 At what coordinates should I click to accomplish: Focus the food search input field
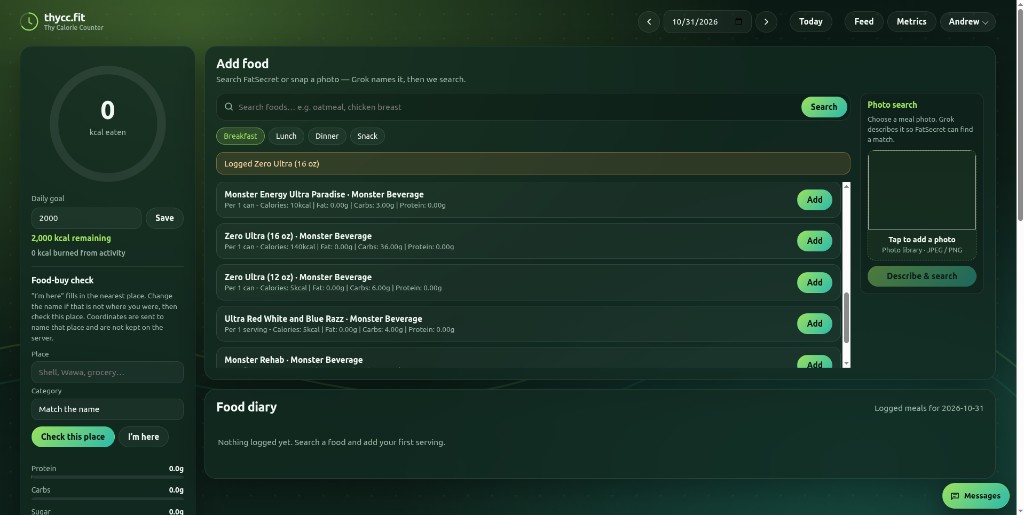[516, 107]
